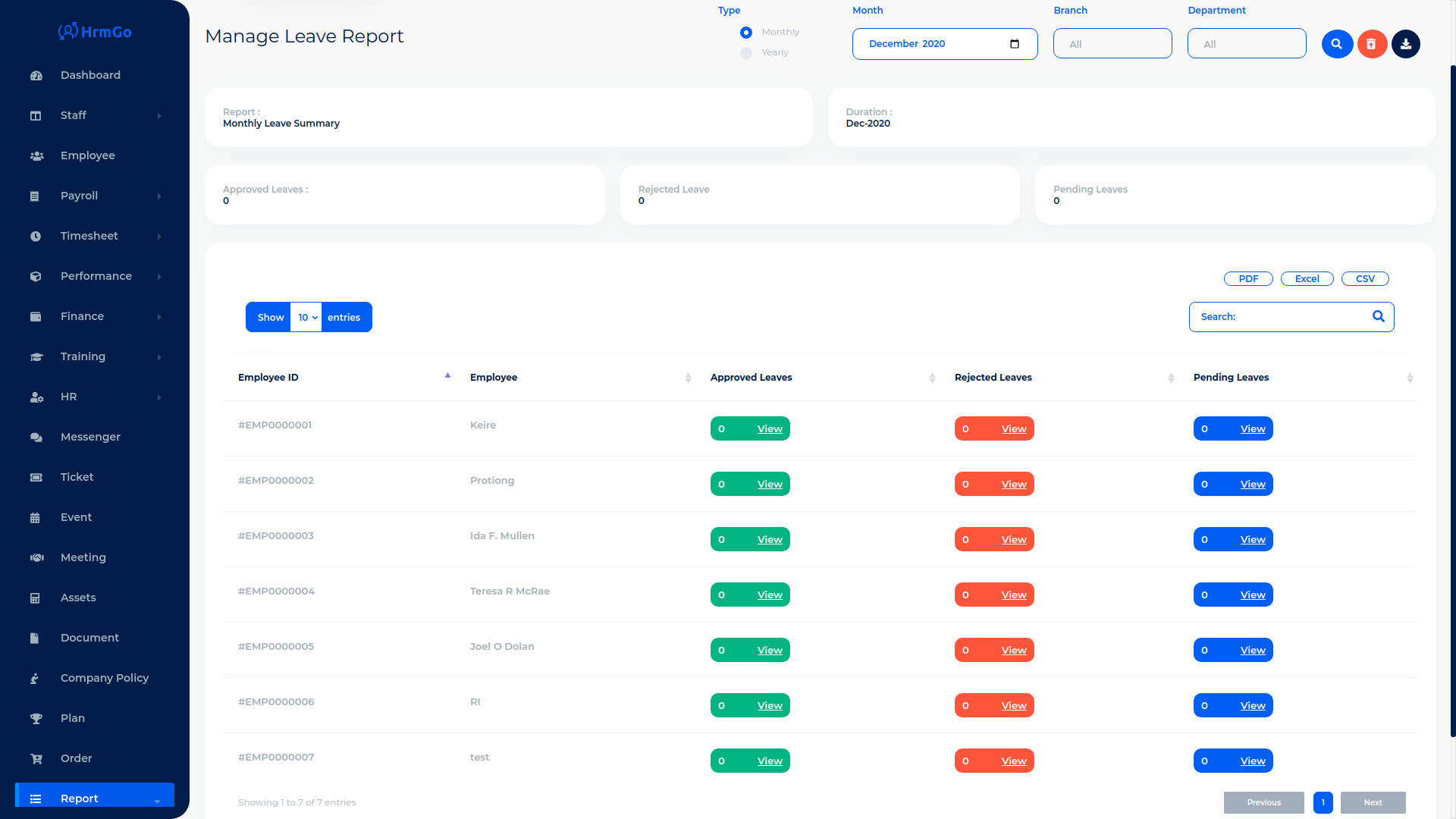Screen dimensions: 1456x819
Task: Open the Employee sidebar menu item
Action: pyautogui.click(x=88, y=155)
